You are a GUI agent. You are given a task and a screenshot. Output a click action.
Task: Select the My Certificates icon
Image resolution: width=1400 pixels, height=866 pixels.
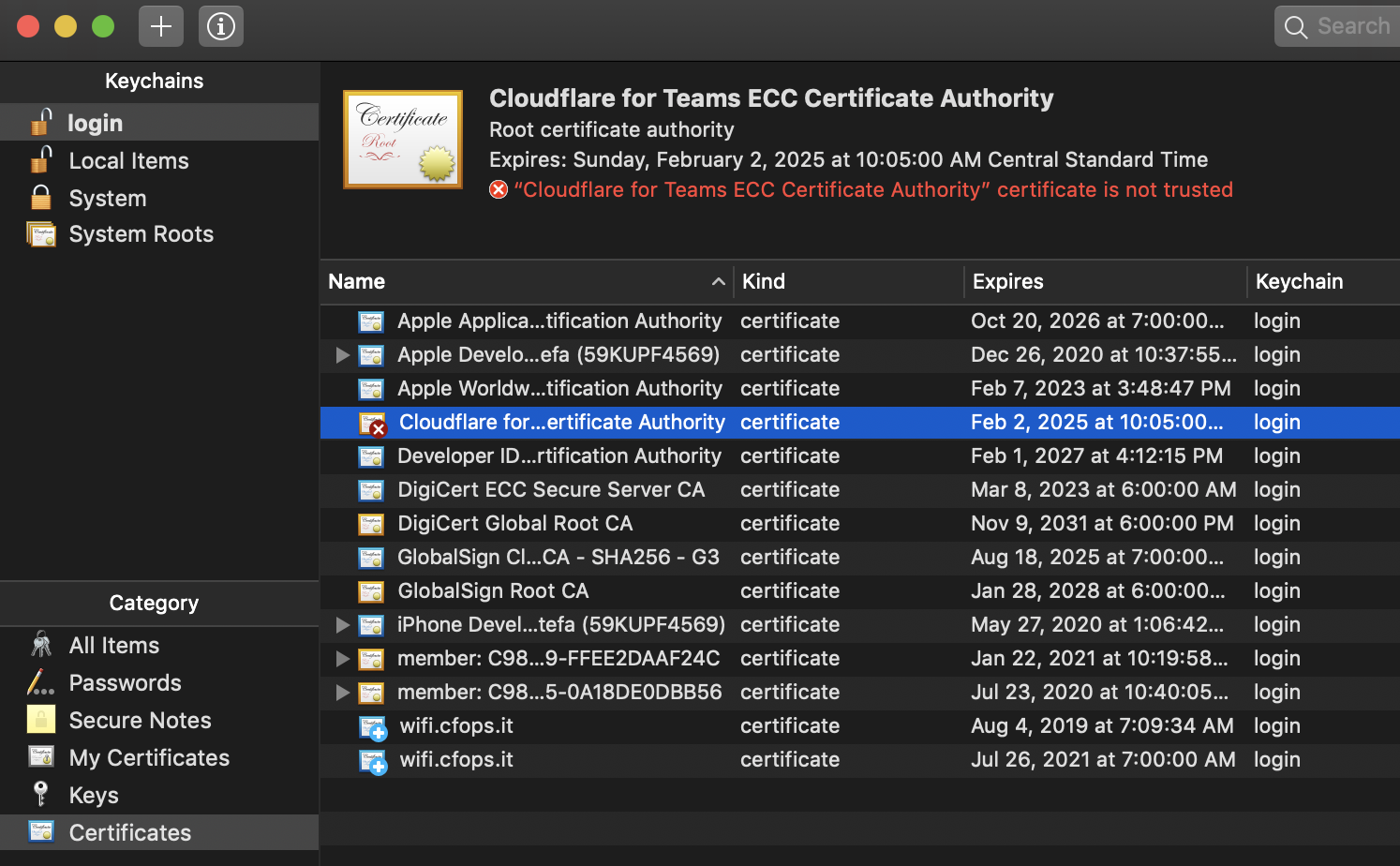[39, 757]
